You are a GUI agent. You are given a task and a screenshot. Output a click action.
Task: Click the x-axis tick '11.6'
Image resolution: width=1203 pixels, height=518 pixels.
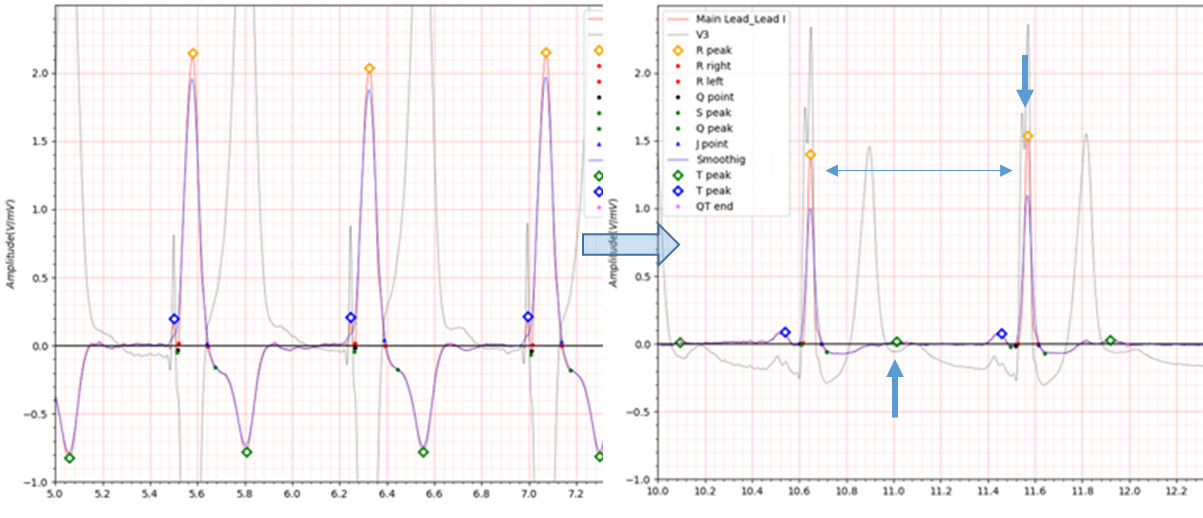[x=1036, y=492]
